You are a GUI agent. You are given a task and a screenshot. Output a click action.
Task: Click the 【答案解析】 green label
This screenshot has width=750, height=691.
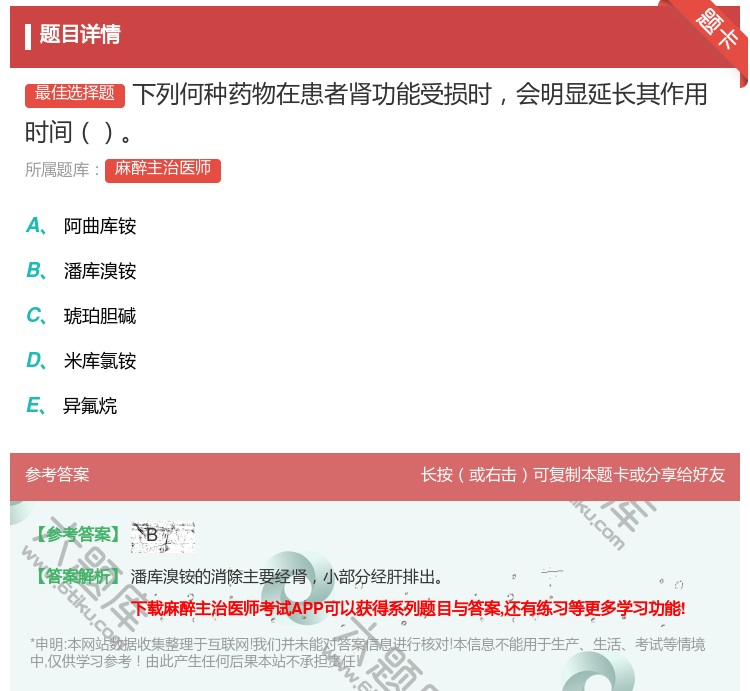pos(79,577)
